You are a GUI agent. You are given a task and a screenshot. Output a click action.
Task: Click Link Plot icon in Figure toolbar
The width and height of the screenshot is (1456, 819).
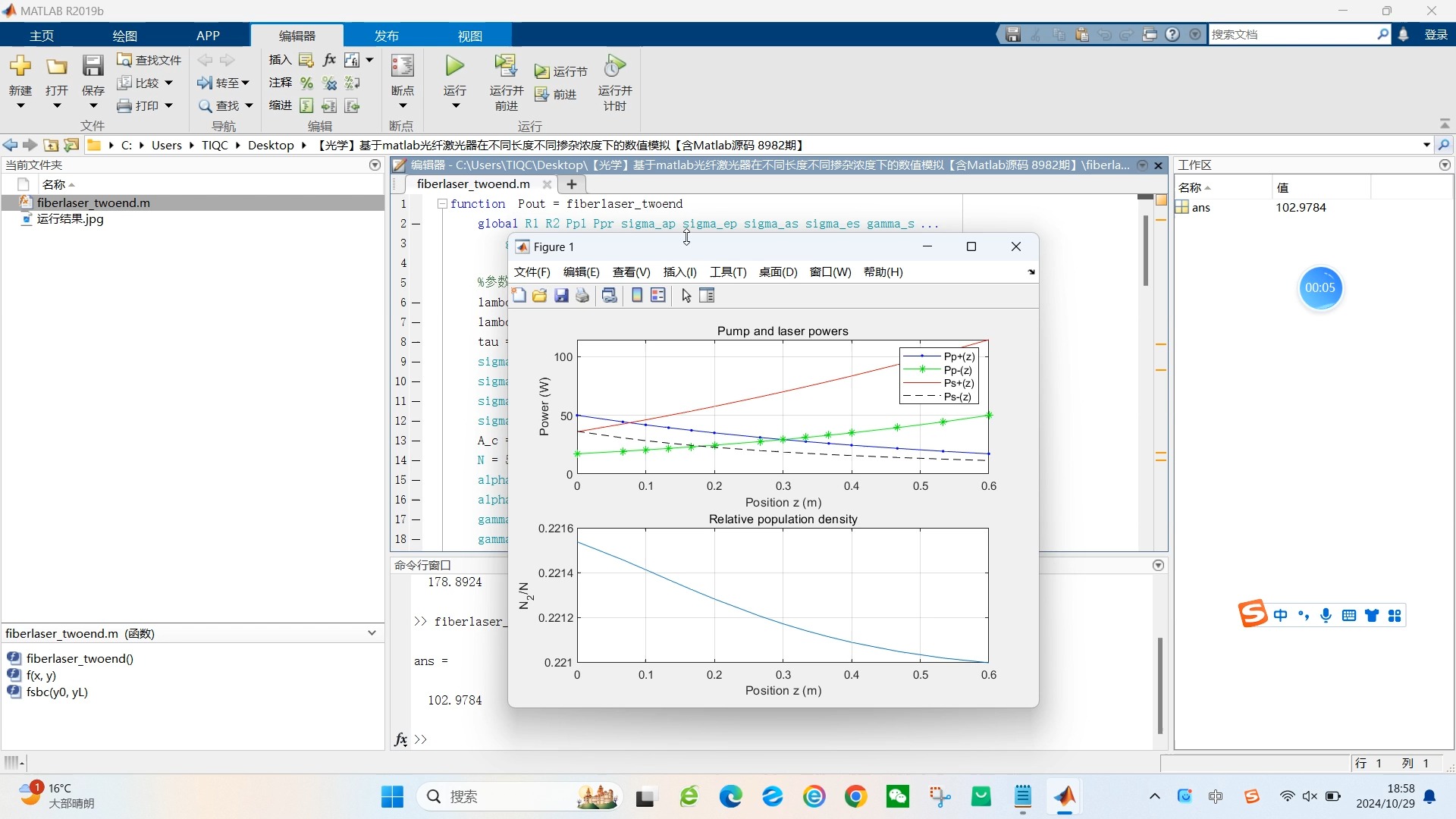tap(609, 296)
